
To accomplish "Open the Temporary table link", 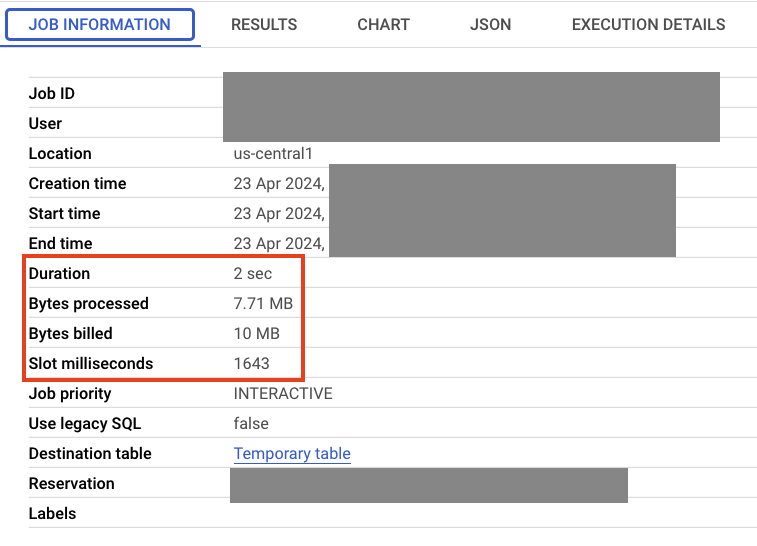I will click(292, 454).
